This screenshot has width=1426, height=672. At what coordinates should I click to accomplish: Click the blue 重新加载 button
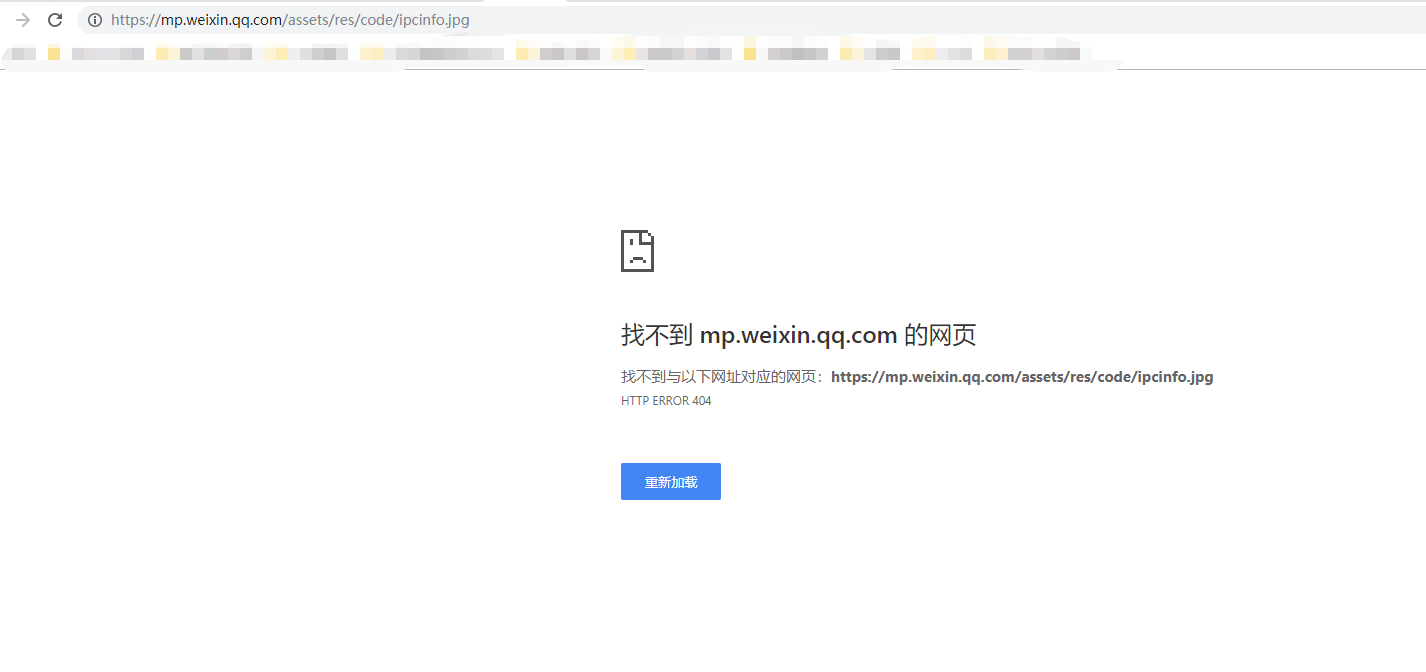[671, 482]
